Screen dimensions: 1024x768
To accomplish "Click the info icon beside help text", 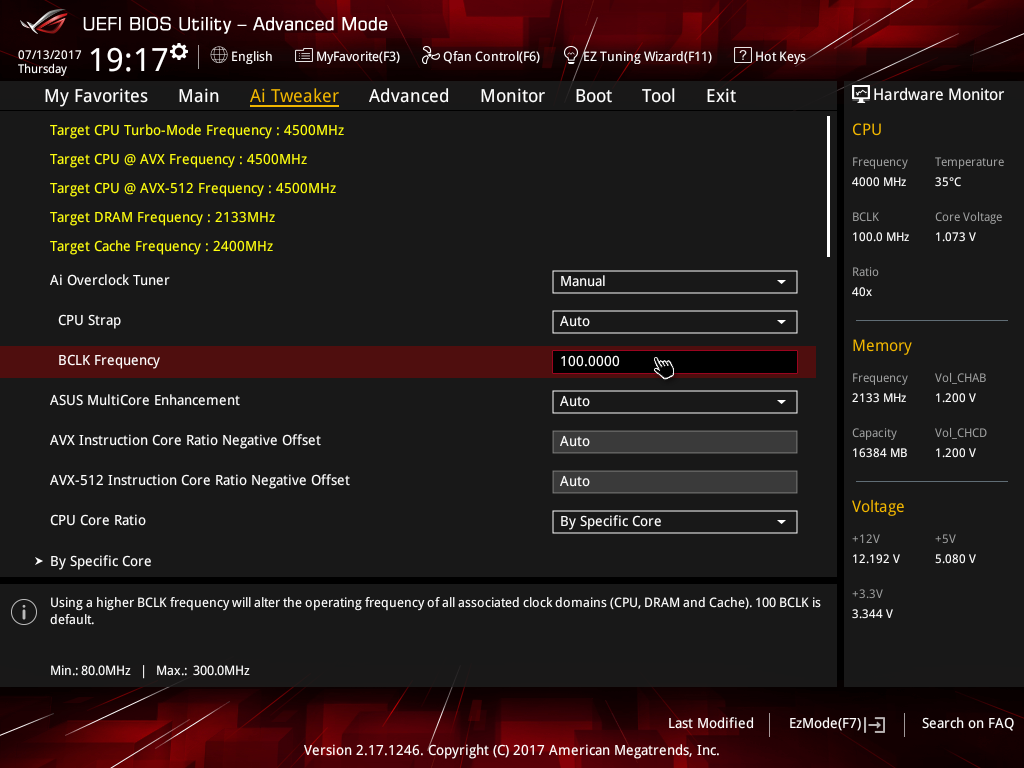I will 24,612.
